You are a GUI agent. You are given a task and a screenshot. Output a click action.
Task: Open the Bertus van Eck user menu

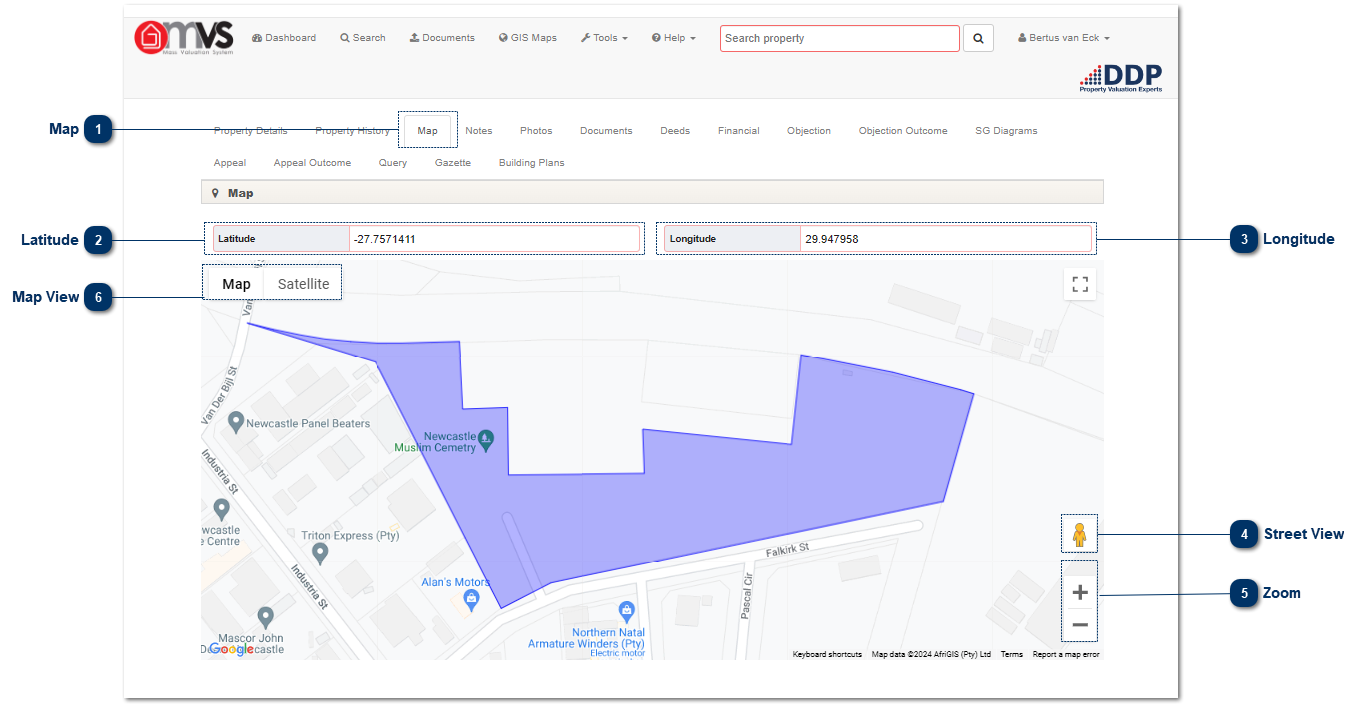[x=1063, y=38]
